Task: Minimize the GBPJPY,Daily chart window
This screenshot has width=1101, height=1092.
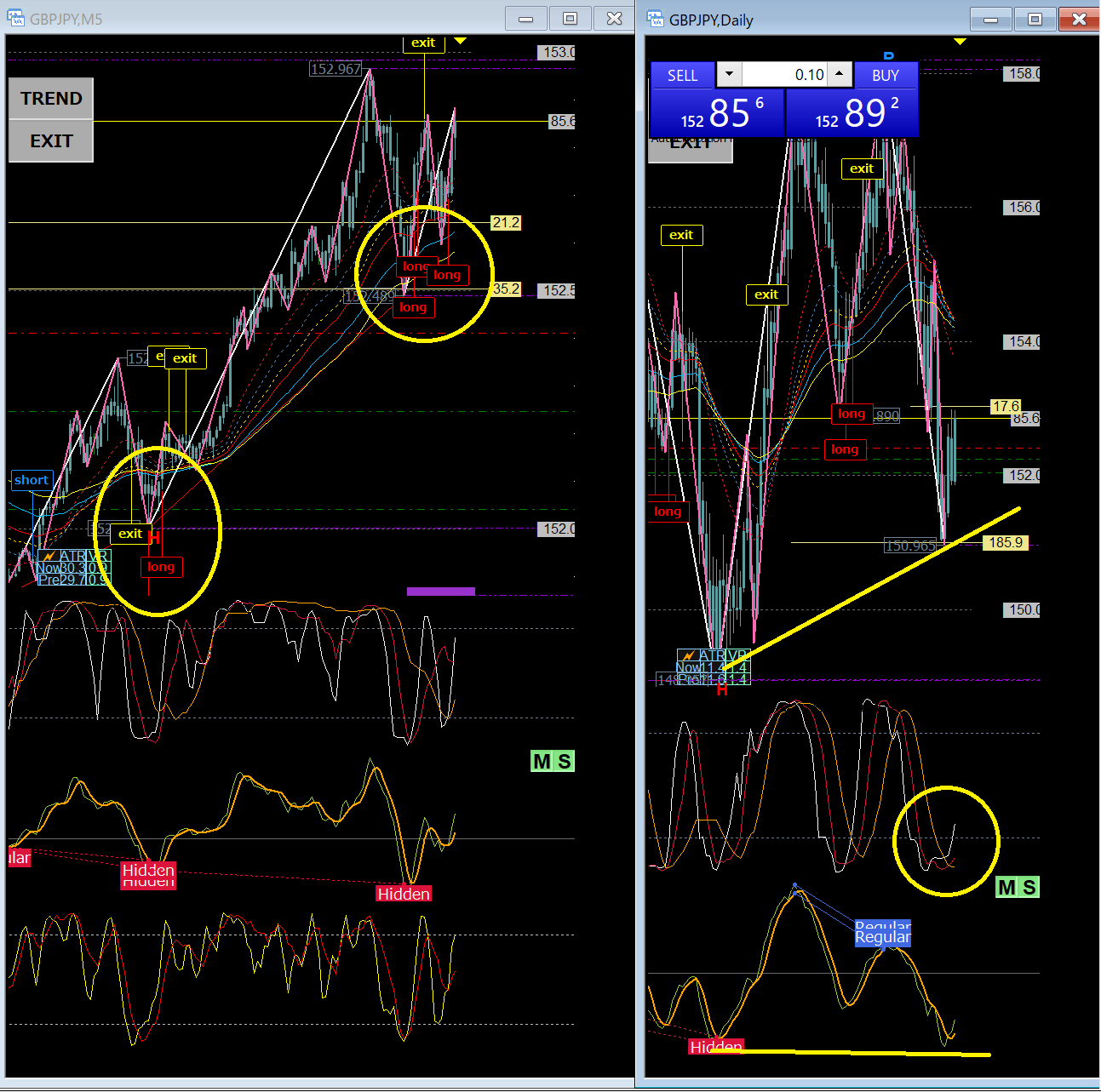Action: coord(991,19)
